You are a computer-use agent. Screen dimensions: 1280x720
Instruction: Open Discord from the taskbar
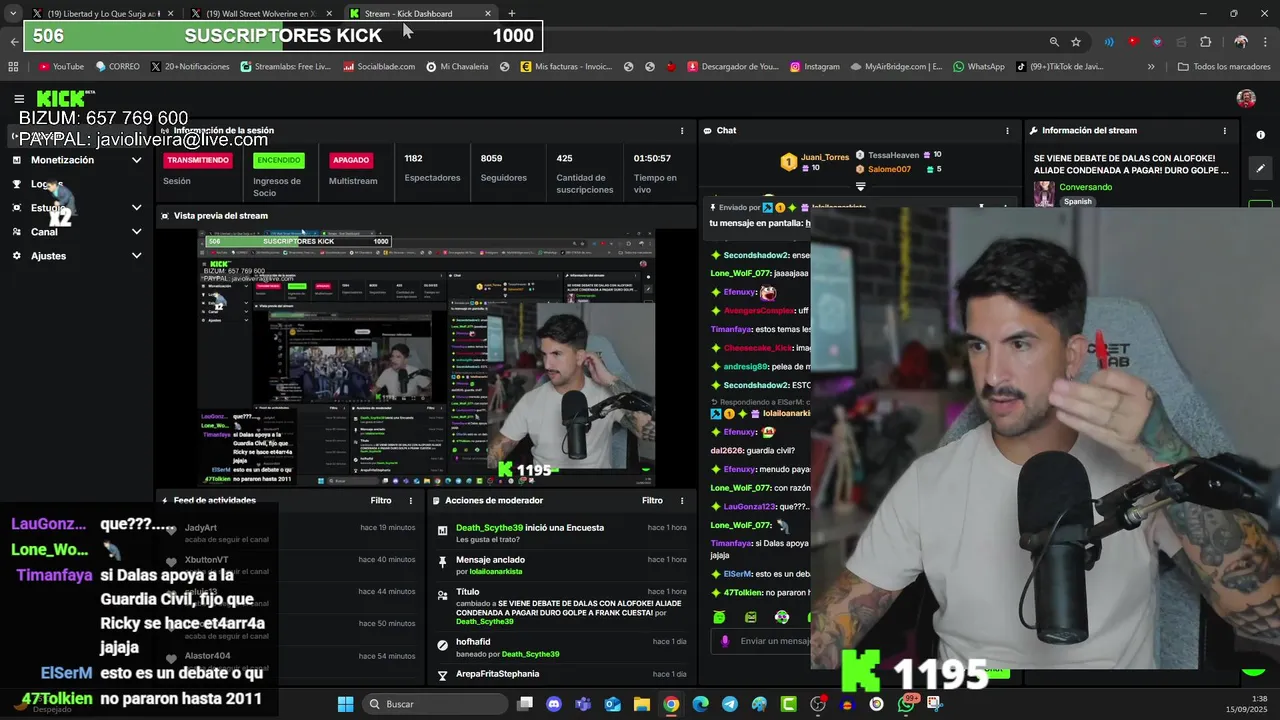(554, 704)
